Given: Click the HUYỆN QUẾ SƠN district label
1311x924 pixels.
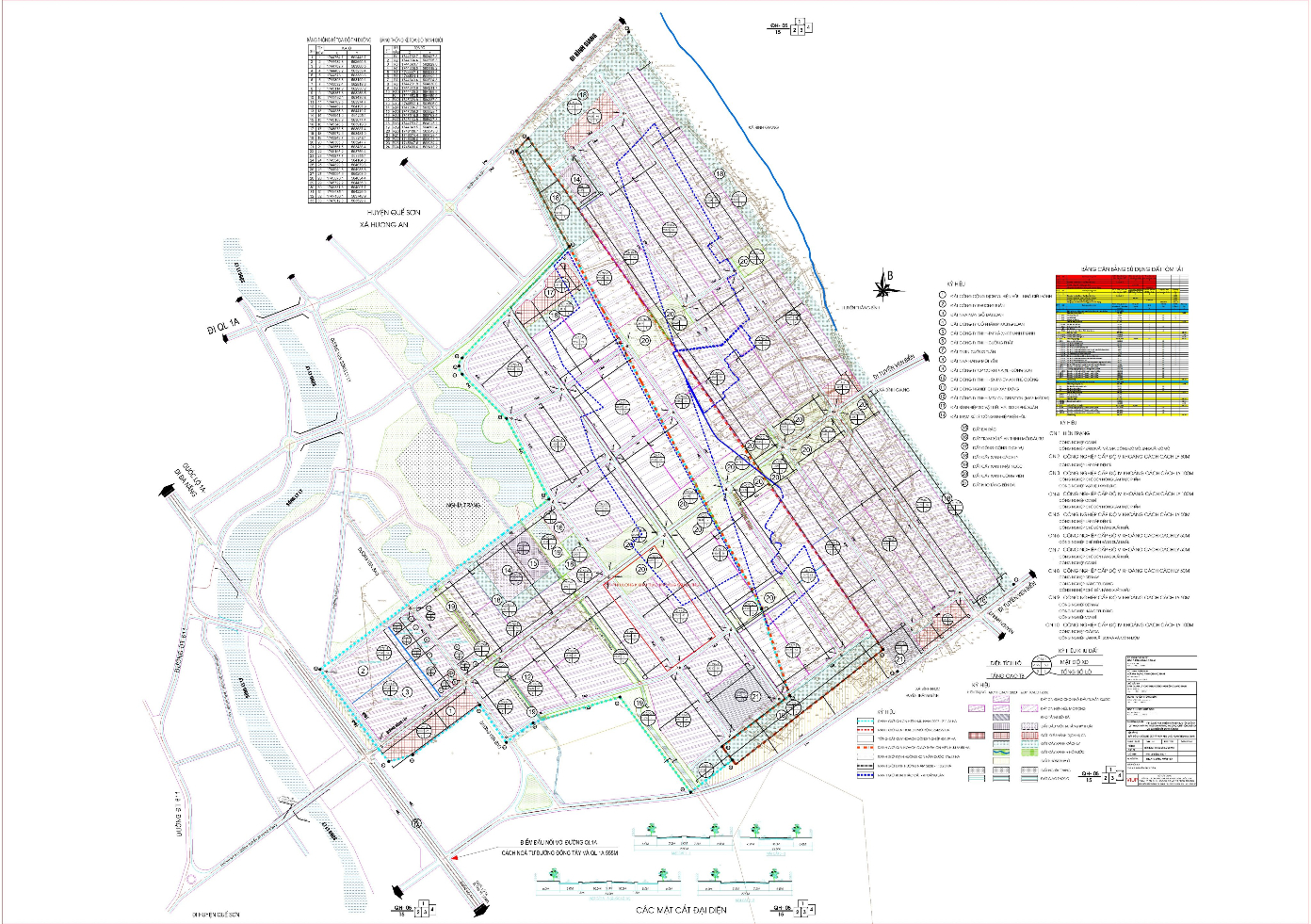Looking at the screenshot, I should [390, 213].
